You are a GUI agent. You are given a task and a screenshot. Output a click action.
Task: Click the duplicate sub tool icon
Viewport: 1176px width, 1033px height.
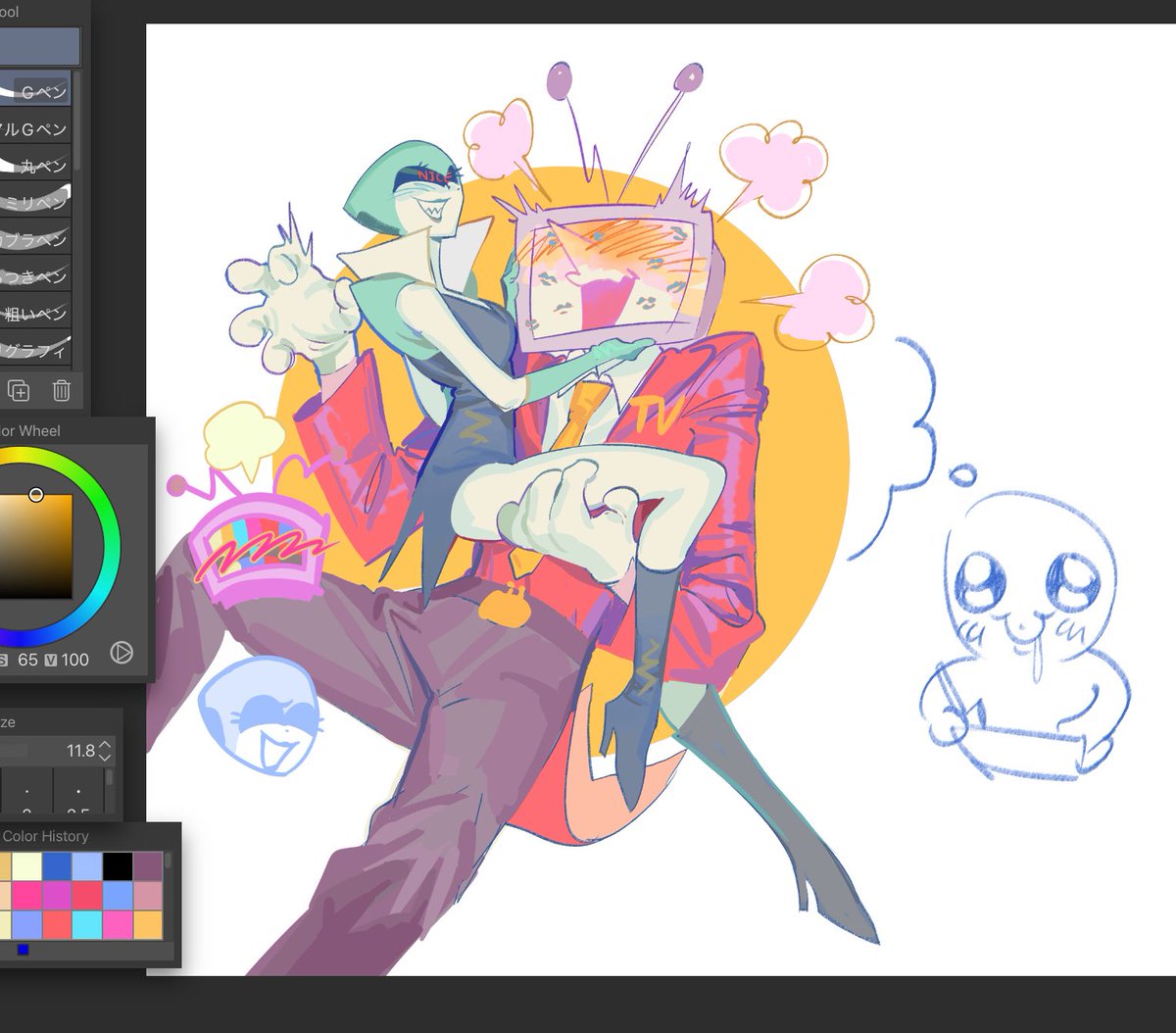tap(19, 390)
